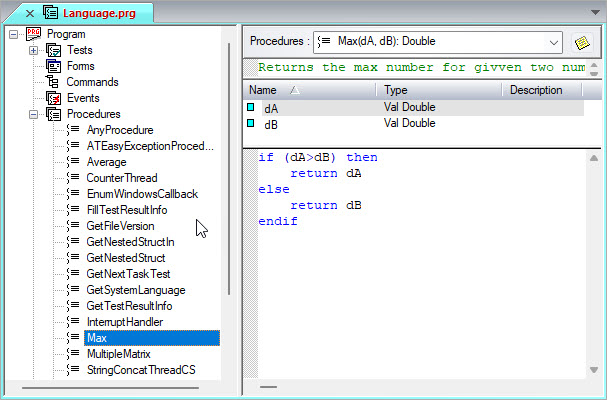Click the Procedures folder icon

(53, 114)
